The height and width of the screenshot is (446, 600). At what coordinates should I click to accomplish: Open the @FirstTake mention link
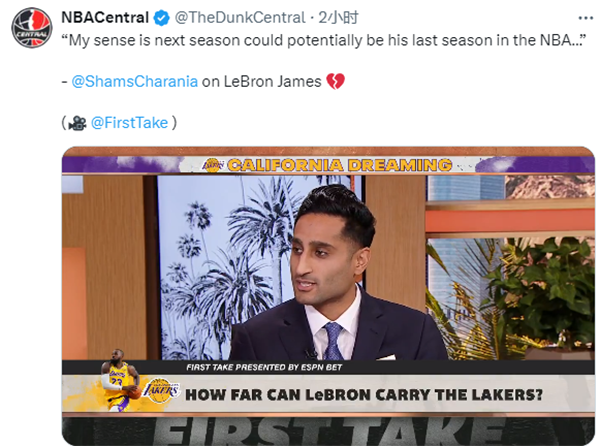click(x=129, y=123)
